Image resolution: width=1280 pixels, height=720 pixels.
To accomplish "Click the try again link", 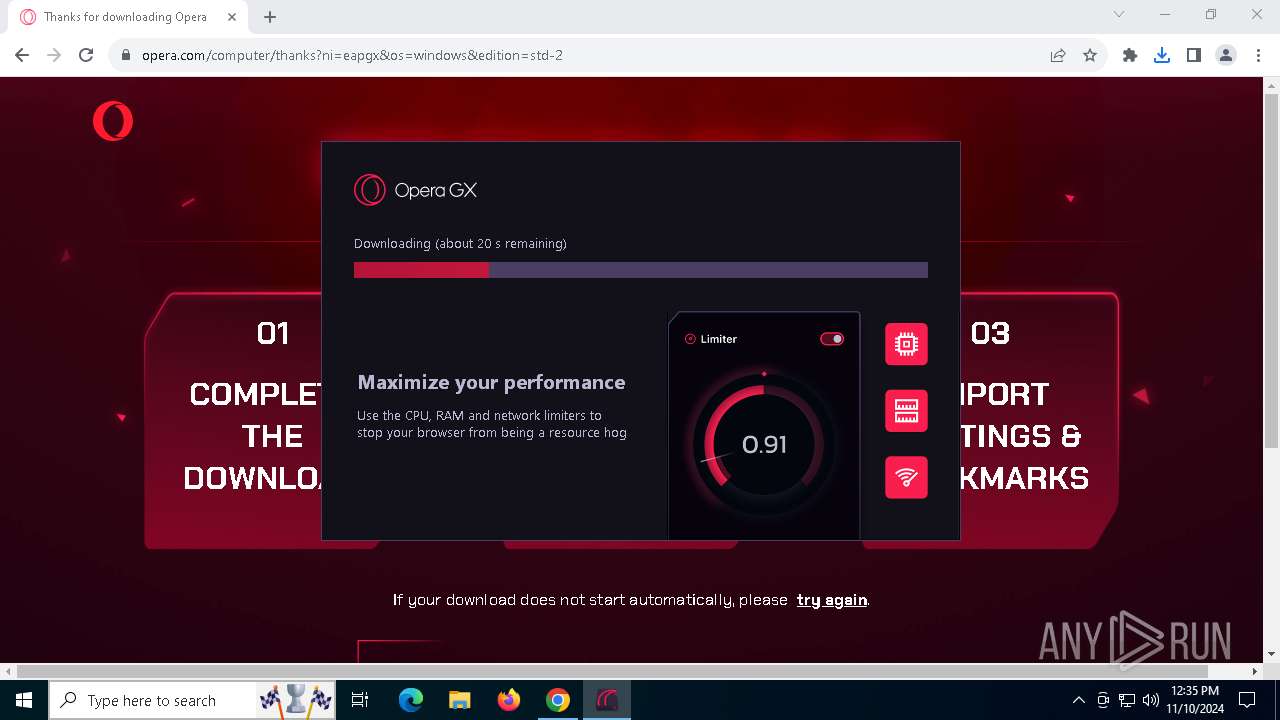I will click(832, 600).
